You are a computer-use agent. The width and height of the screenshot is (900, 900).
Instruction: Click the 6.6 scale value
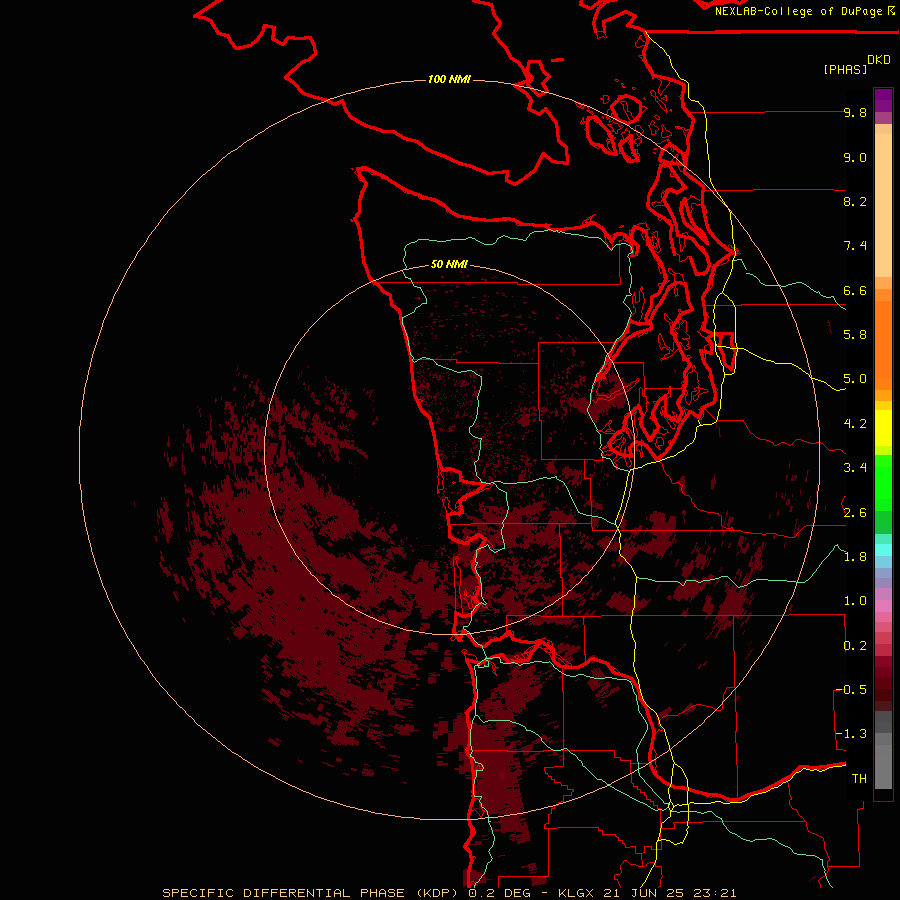[x=855, y=290]
